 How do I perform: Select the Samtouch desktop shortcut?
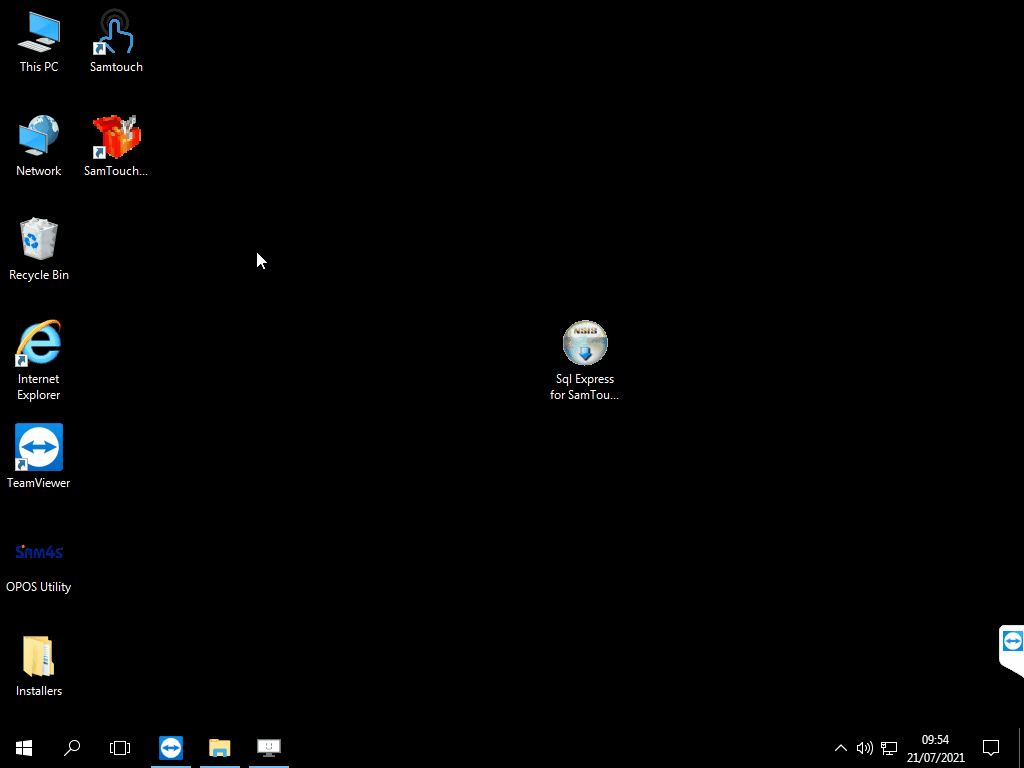click(x=116, y=41)
